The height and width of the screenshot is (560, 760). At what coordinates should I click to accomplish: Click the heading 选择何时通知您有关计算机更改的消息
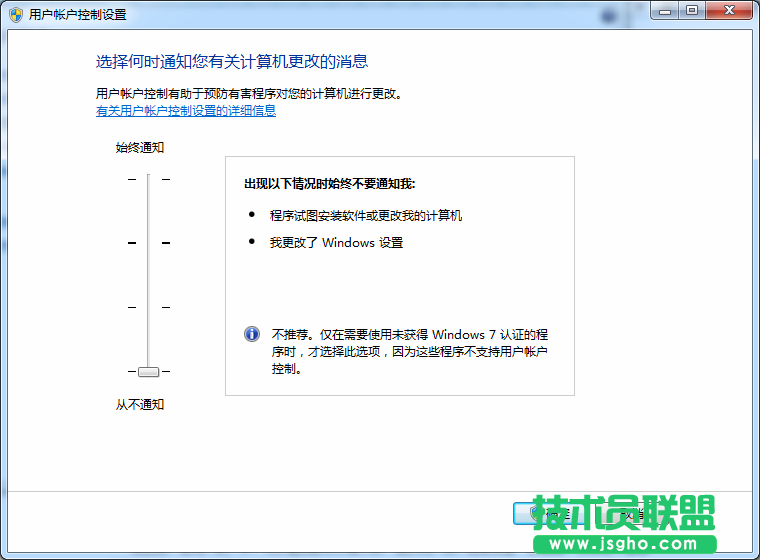pos(232,62)
